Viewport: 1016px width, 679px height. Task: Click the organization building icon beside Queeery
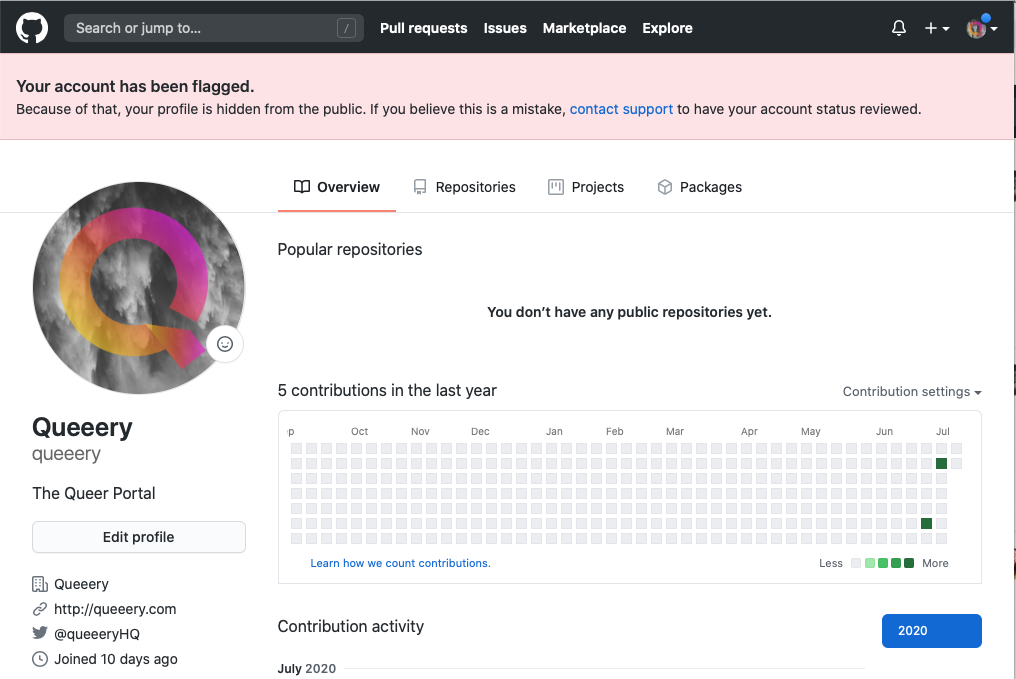pyautogui.click(x=40, y=584)
